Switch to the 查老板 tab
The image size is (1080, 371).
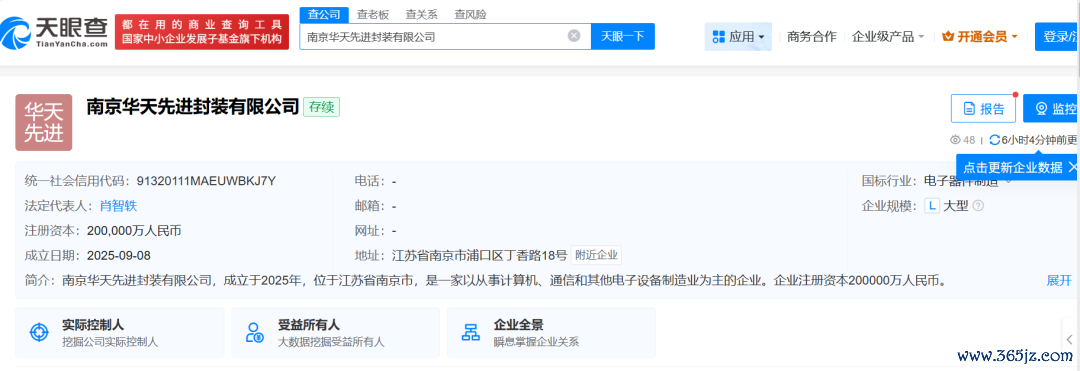point(373,14)
